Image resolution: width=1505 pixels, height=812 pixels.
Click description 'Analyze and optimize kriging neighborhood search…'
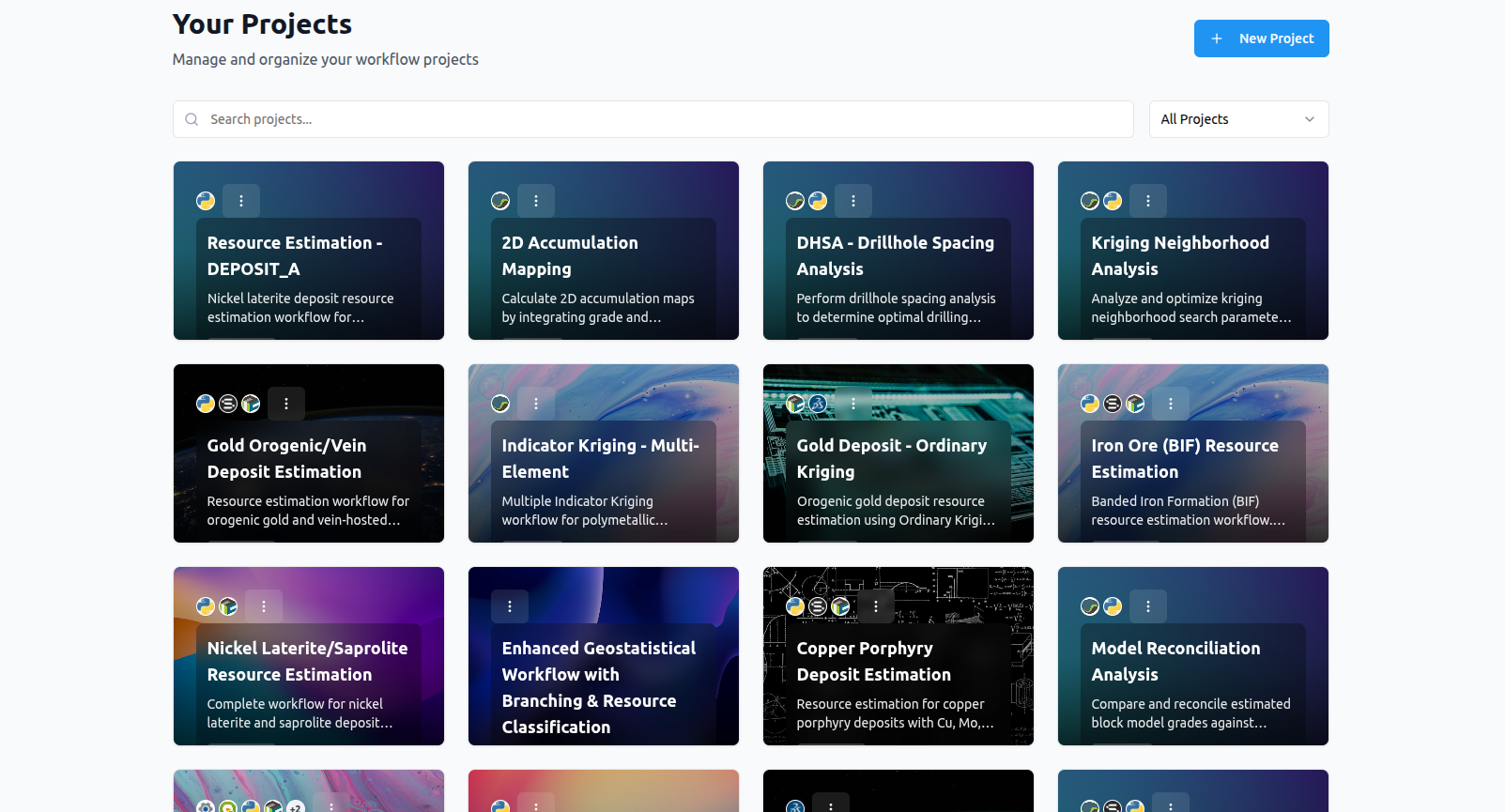pos(1190,308)
